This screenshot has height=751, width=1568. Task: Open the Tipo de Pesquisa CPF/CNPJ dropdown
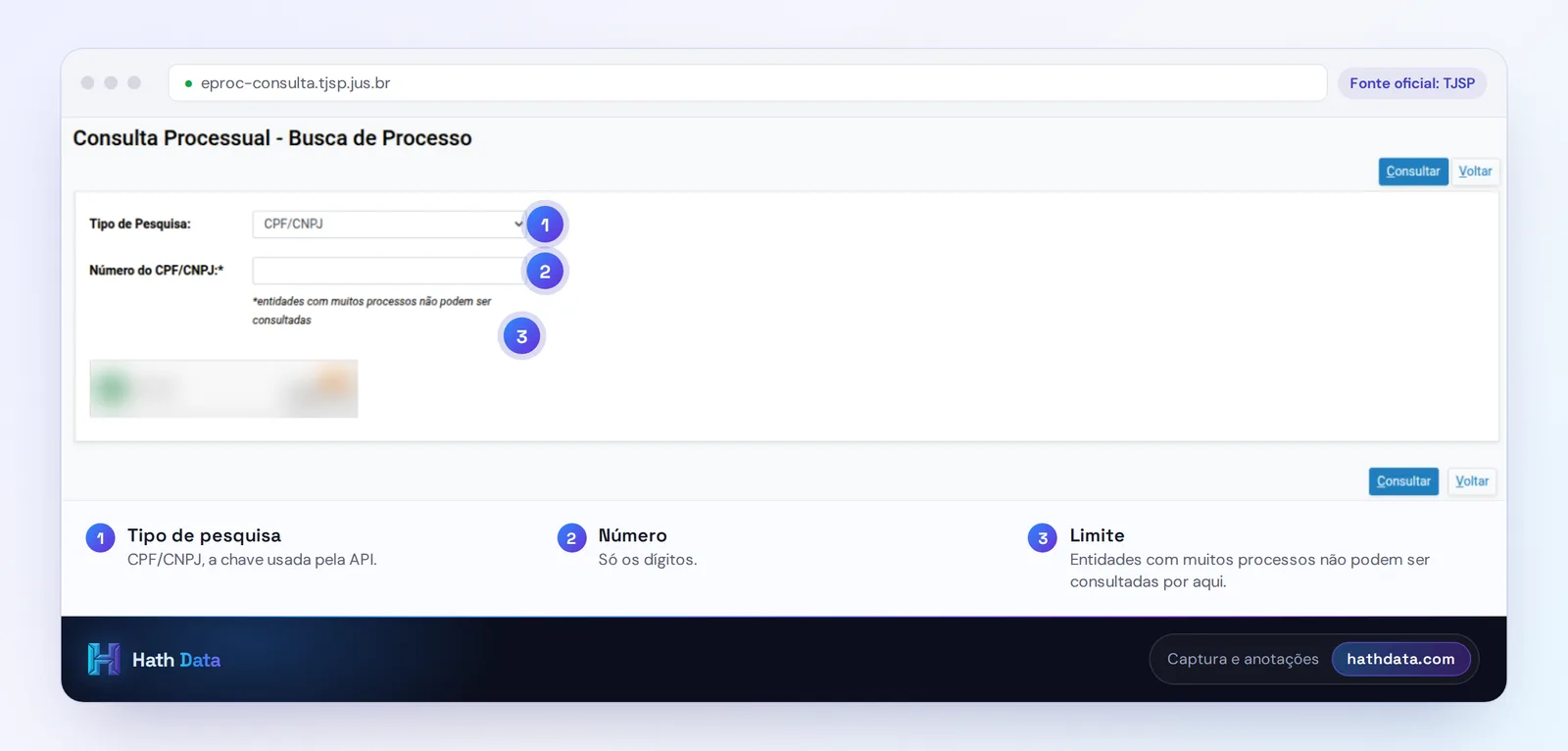click(389, 224)
